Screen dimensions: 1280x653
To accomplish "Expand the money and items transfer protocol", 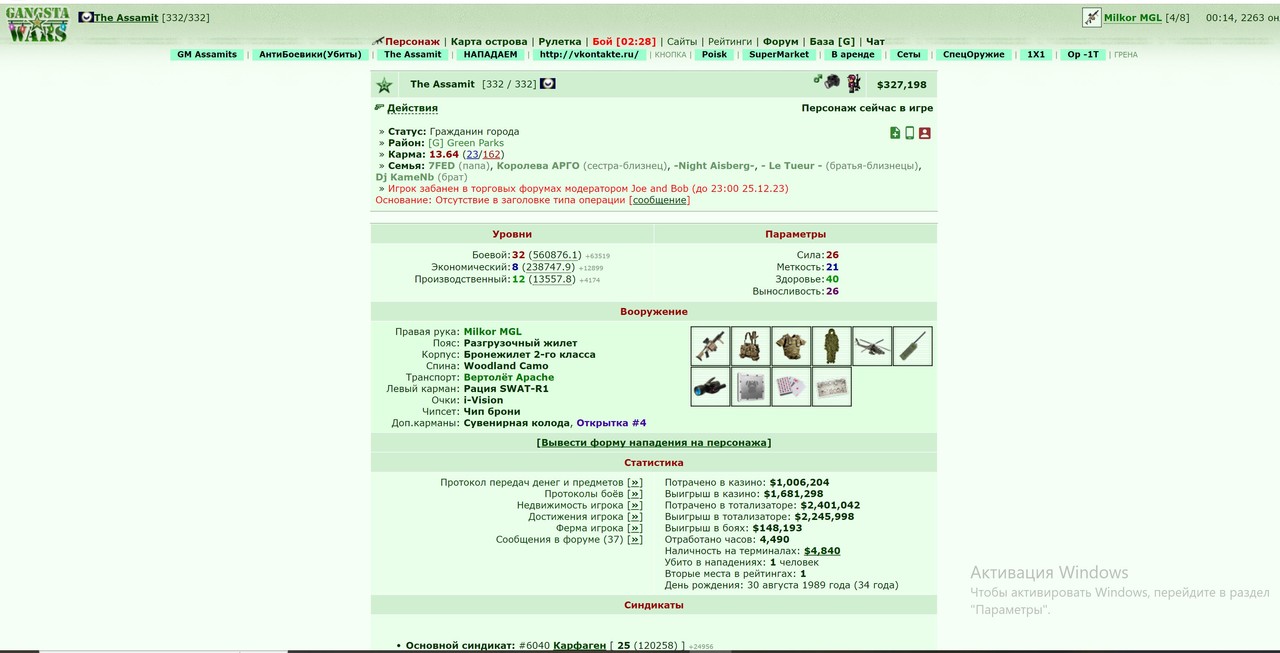I will [x=635, y=482].
